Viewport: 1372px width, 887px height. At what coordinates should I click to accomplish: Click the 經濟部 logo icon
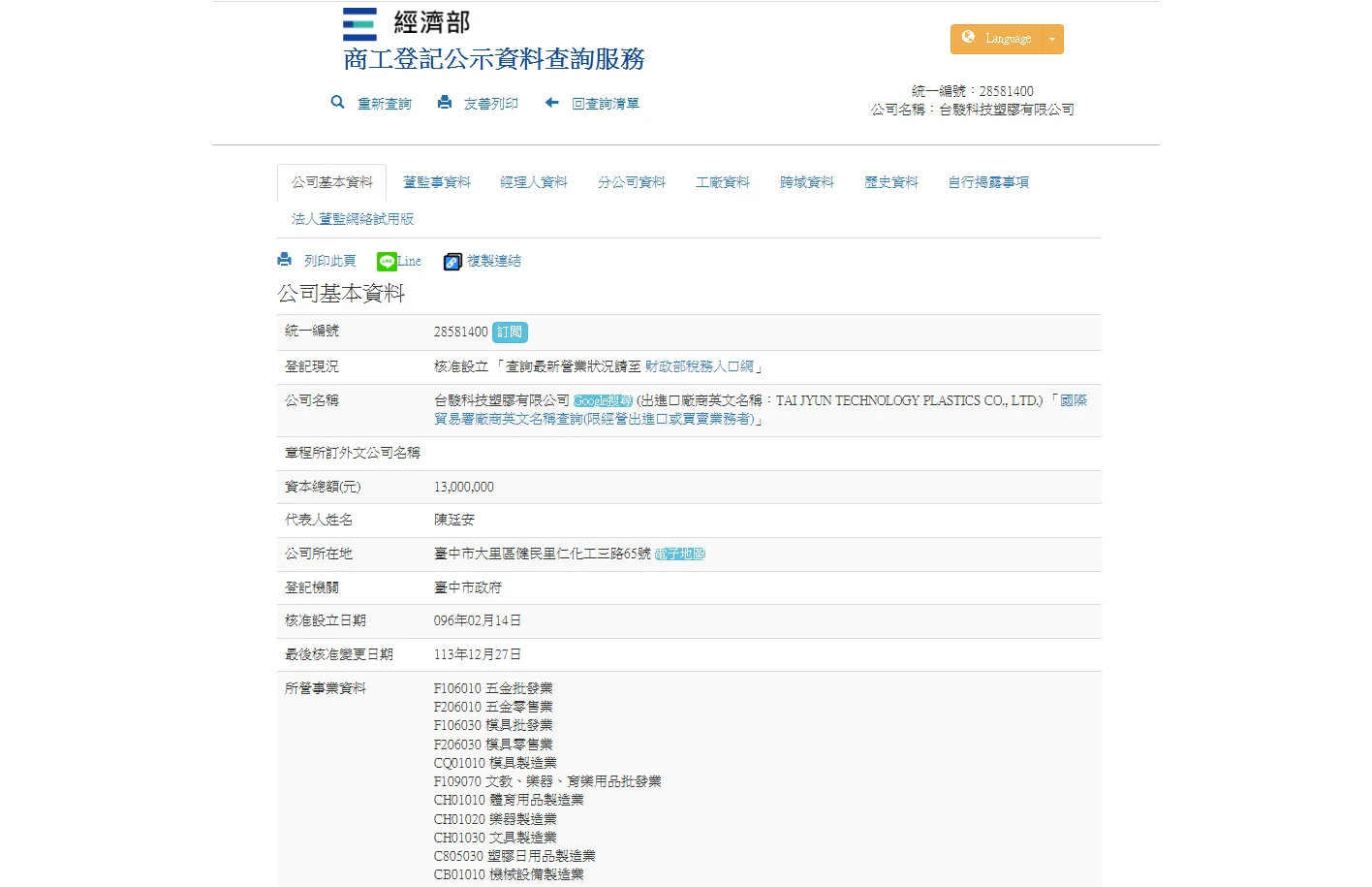pos(359,24)
